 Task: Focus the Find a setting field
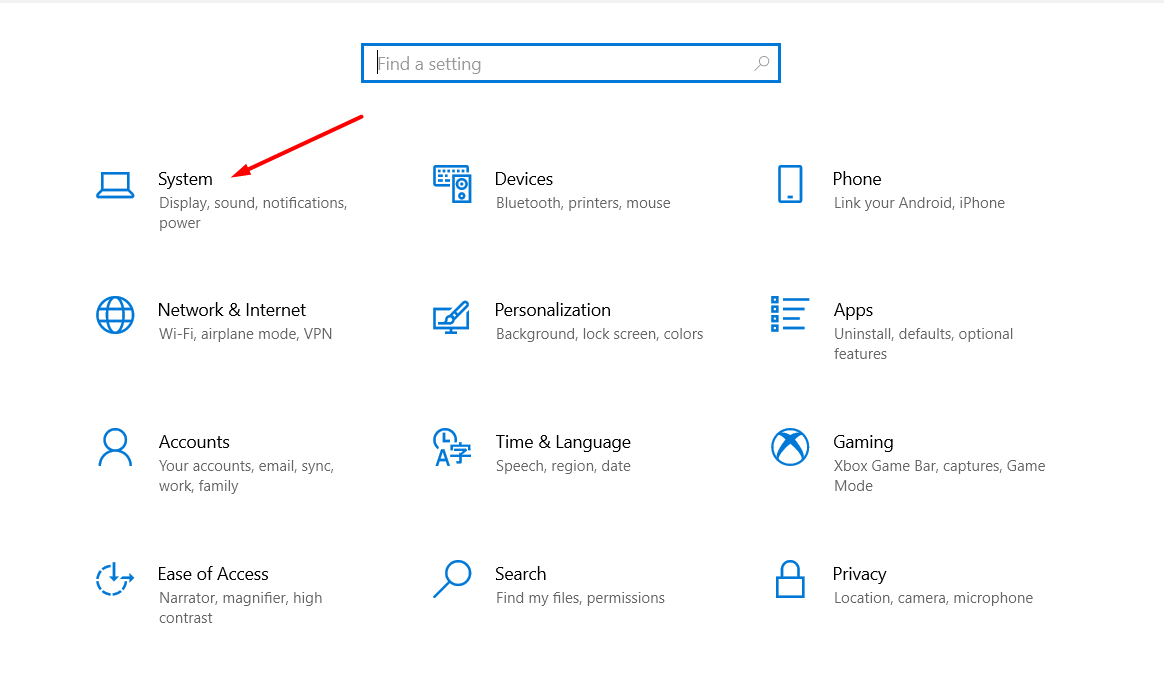[571, 63]
